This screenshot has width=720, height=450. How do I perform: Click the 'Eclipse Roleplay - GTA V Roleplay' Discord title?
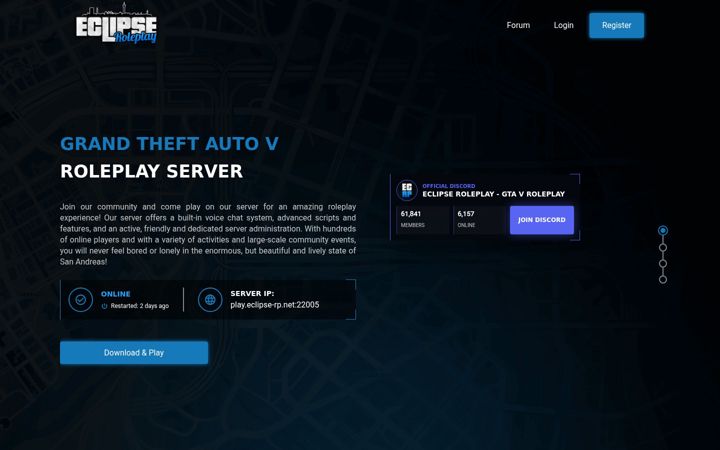pyautogui.click(x=494, y=194)
